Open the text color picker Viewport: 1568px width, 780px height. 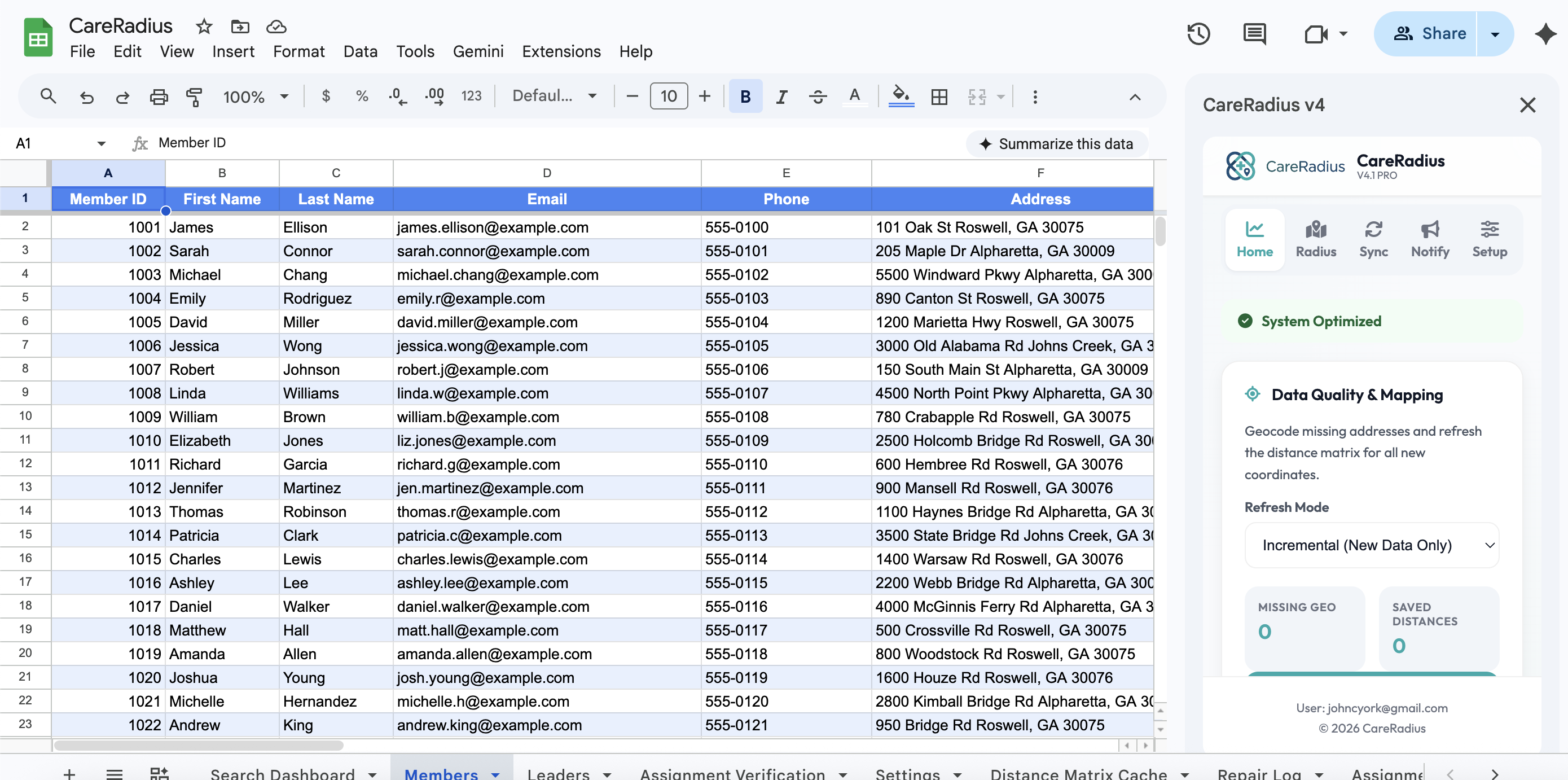click(854, 96)
